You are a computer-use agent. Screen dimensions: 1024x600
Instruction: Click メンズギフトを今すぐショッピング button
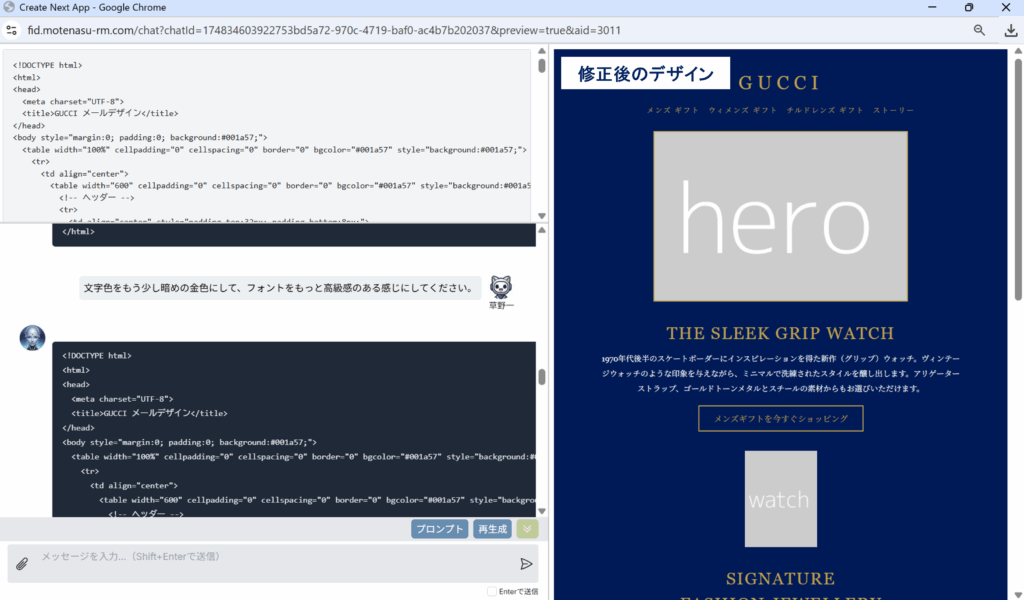[780, 418]
